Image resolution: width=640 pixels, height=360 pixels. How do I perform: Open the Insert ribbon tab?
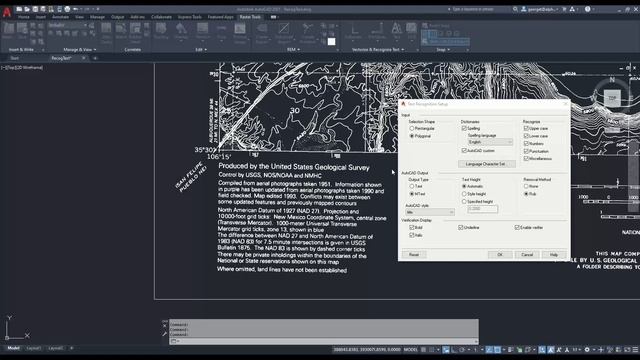41,17
